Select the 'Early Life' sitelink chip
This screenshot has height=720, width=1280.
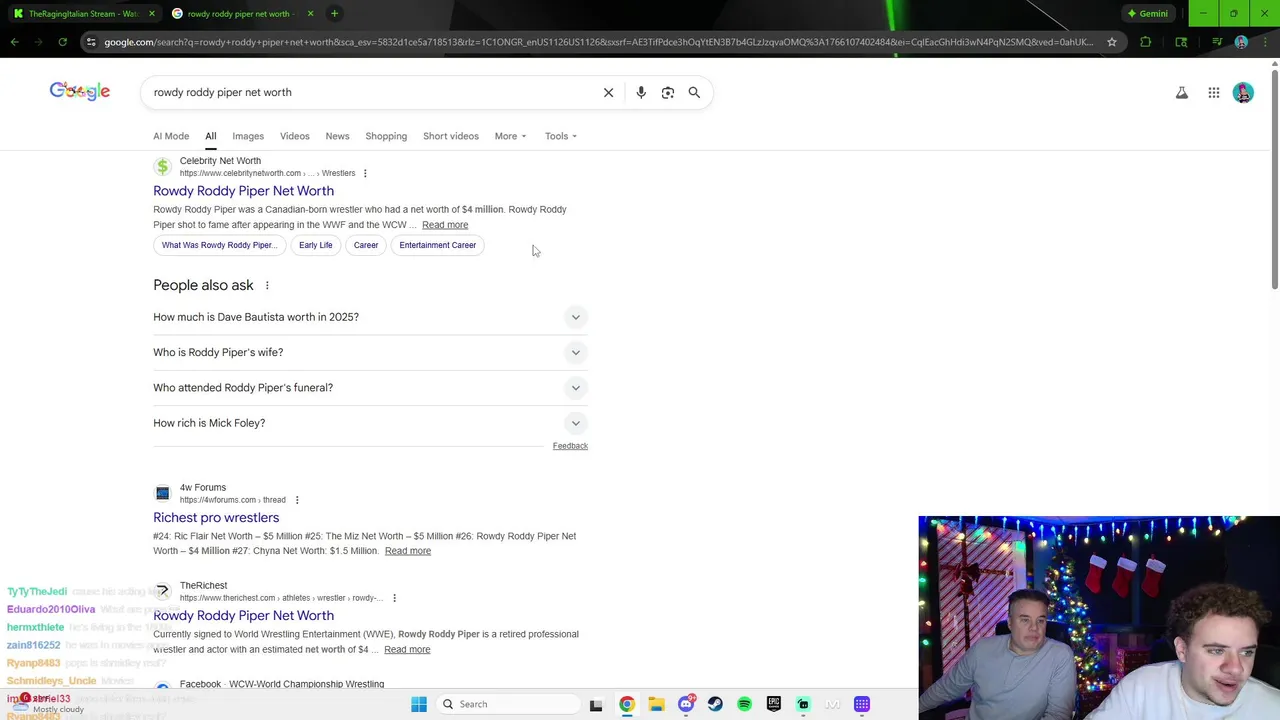(315, 245)
